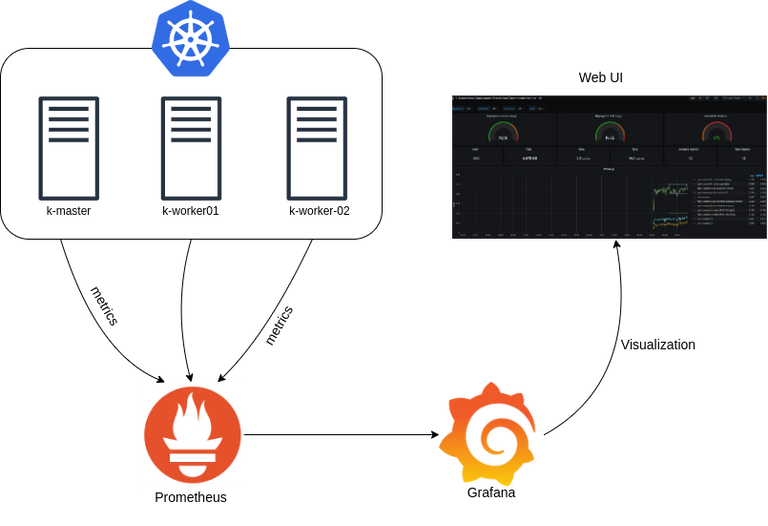This screenshot has width=768, height=526.
Task: Select the k-master server icon
Action: coord(69,148)
